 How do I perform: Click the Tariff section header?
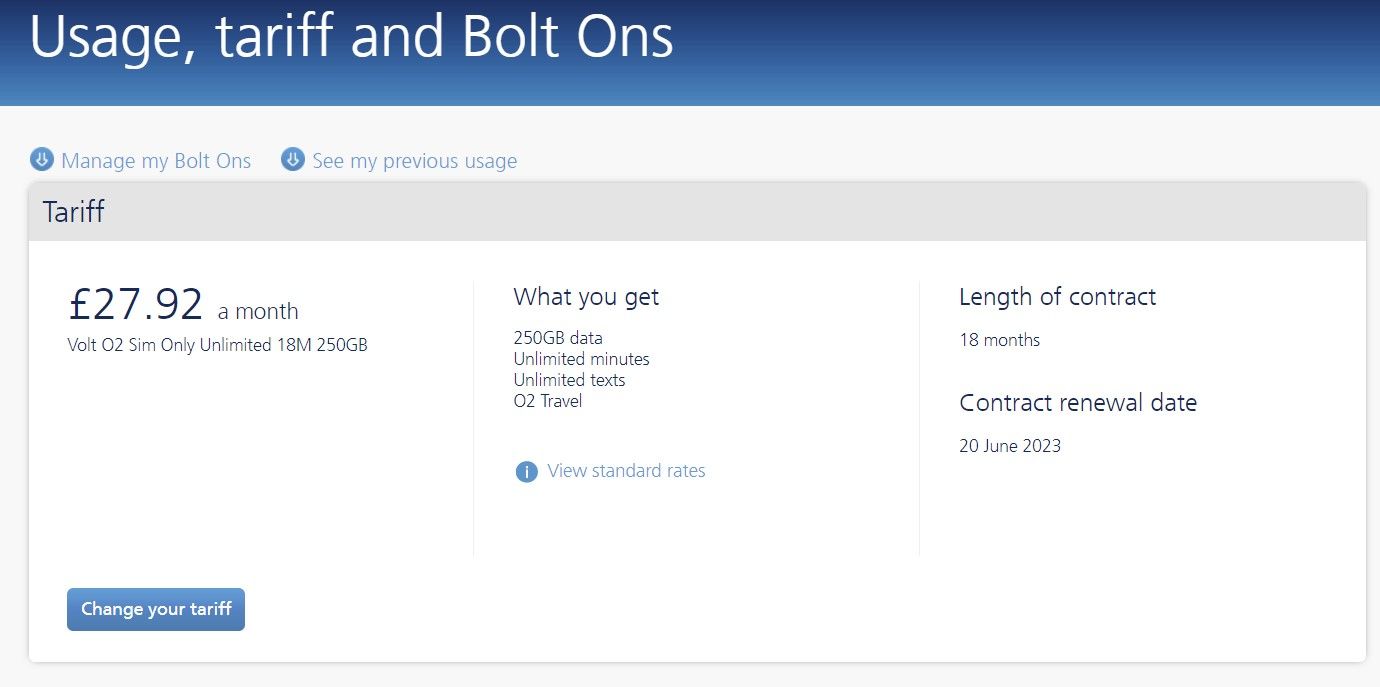(x=72, y=211)
